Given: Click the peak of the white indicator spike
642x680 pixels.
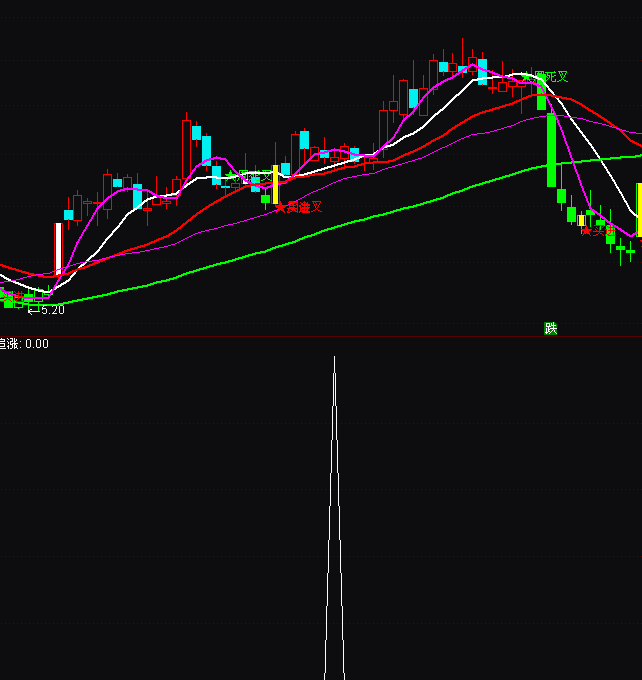Looking at the screenshot, I should click(x=334, y=358).
